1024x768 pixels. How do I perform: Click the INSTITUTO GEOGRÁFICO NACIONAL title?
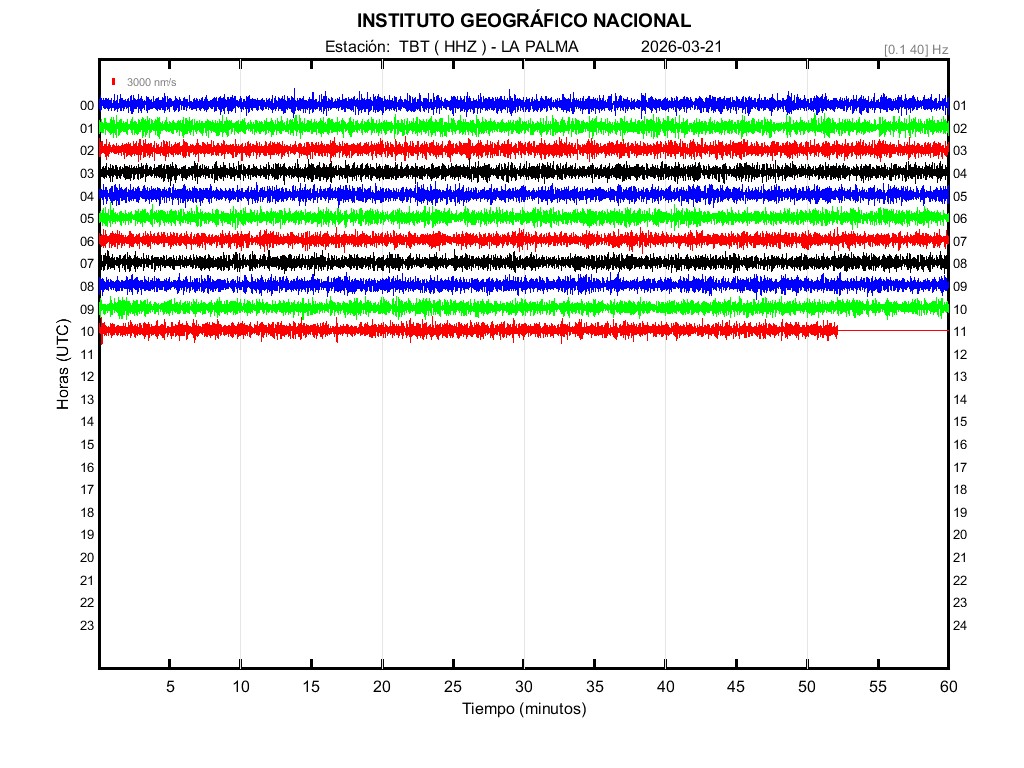pyautogui.click(x=523, y=21)
